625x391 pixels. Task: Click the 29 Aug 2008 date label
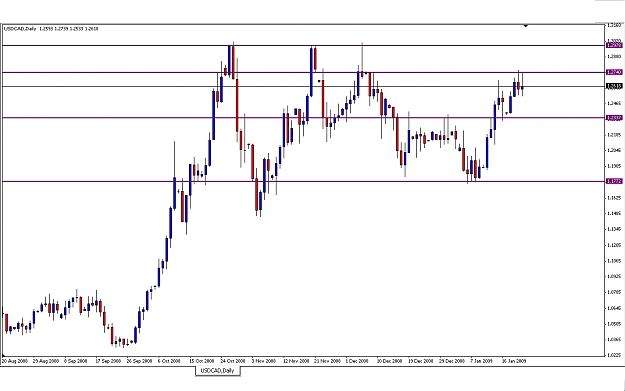[x=46, y=361]
